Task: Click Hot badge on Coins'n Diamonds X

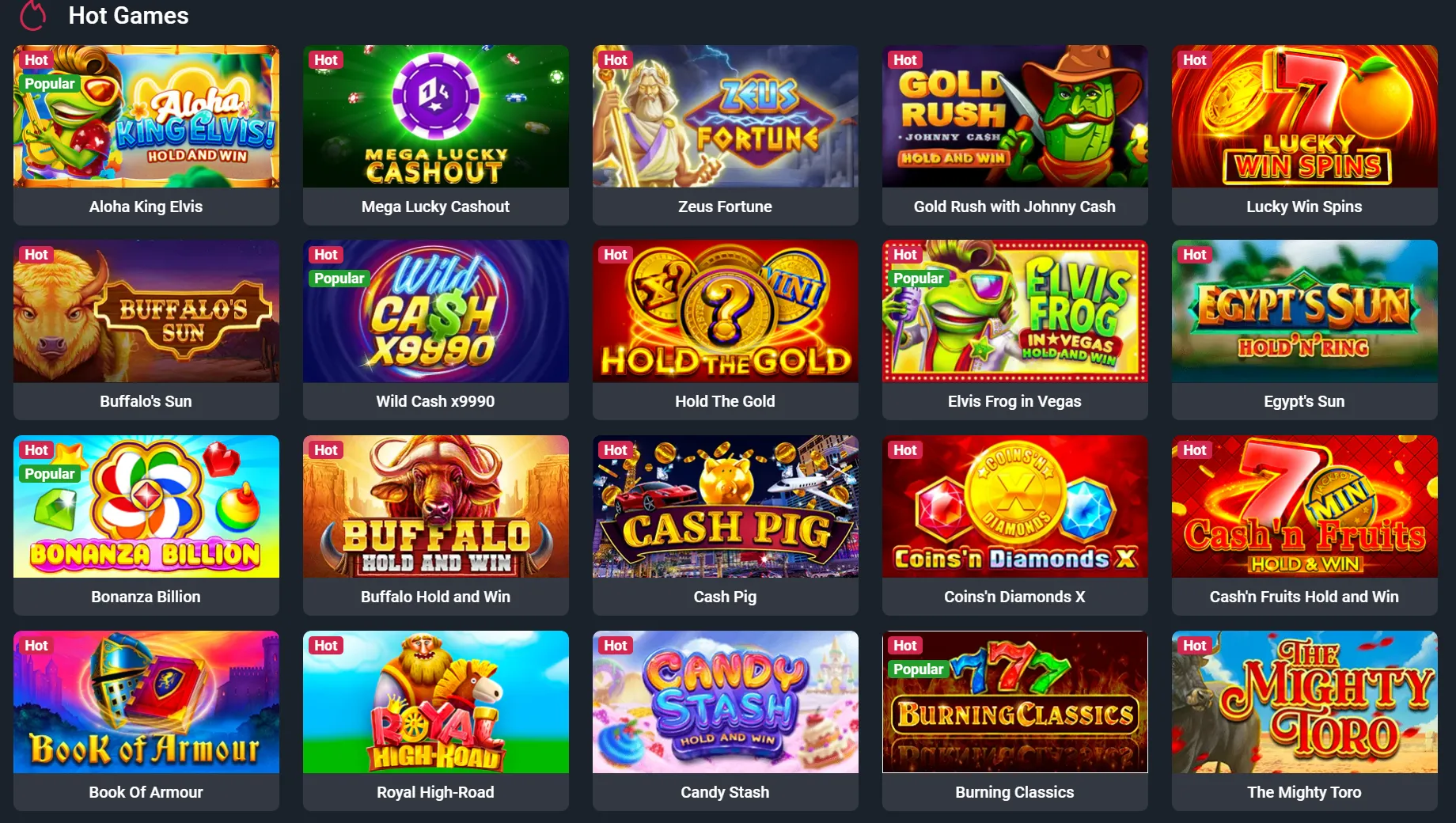Action: (x=905, y=450)
